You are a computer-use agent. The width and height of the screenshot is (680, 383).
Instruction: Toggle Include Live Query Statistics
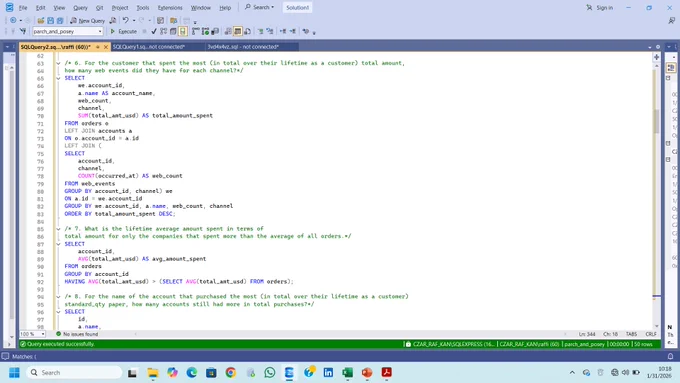tap(205, 31)
